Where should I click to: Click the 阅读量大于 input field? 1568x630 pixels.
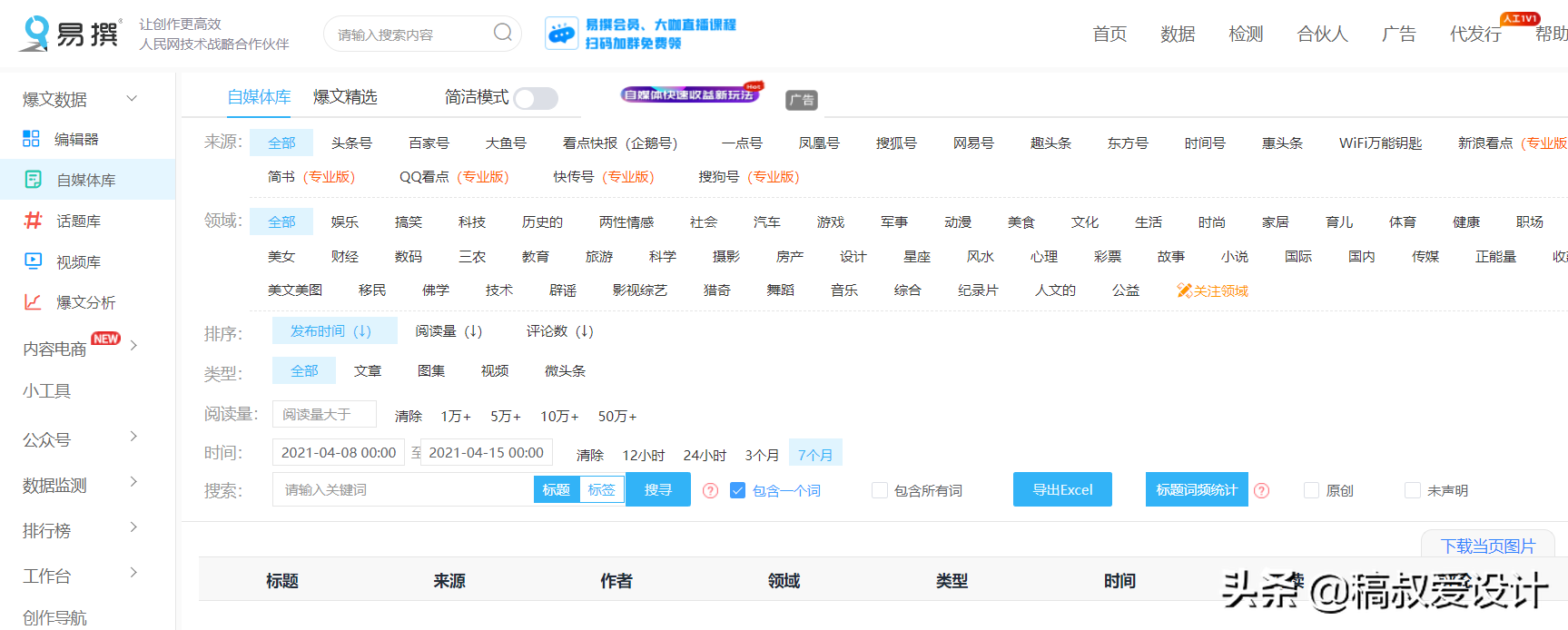click(324, 414)
